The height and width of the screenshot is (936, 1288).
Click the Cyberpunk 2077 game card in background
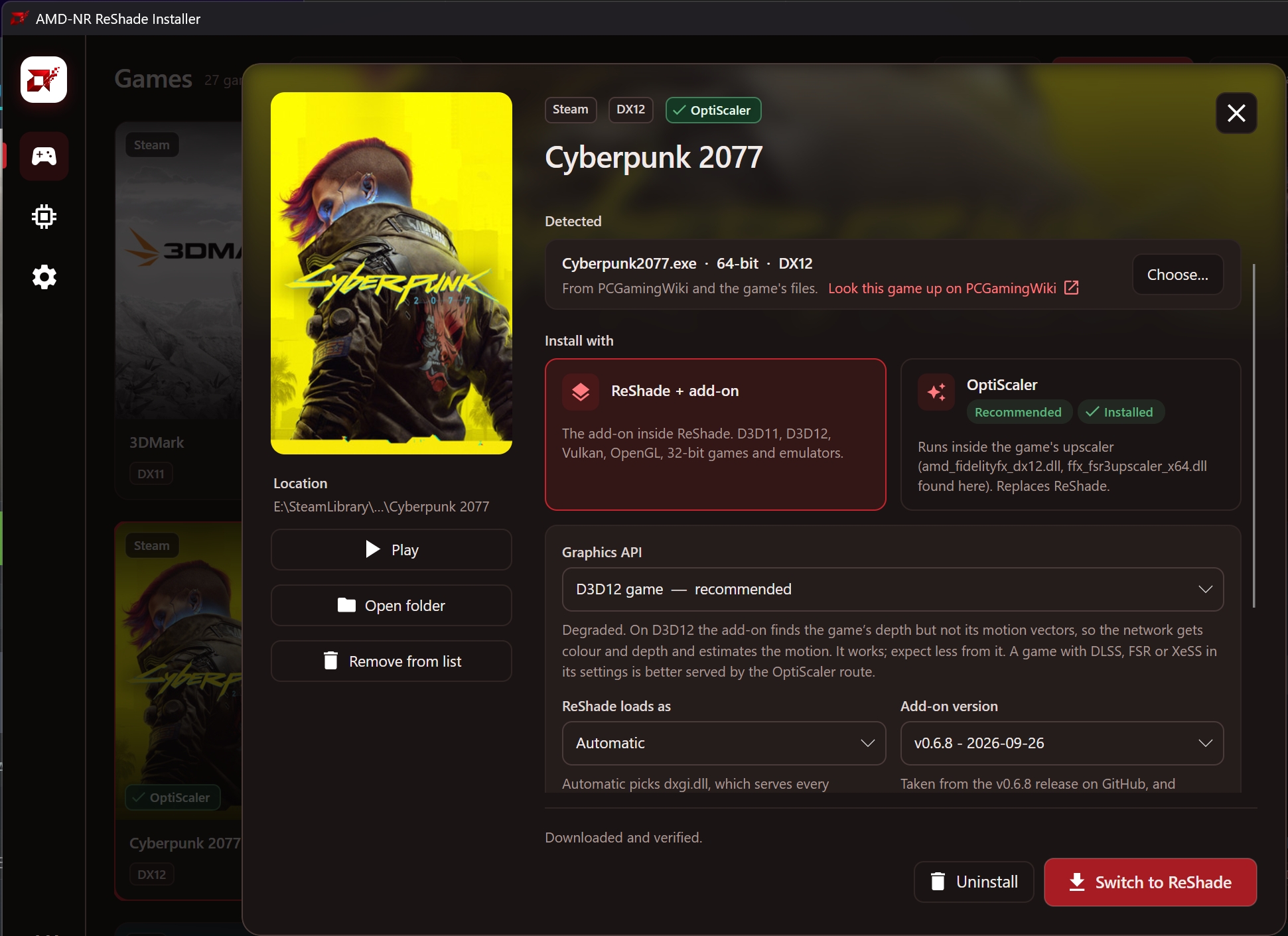tap(178, 710)
